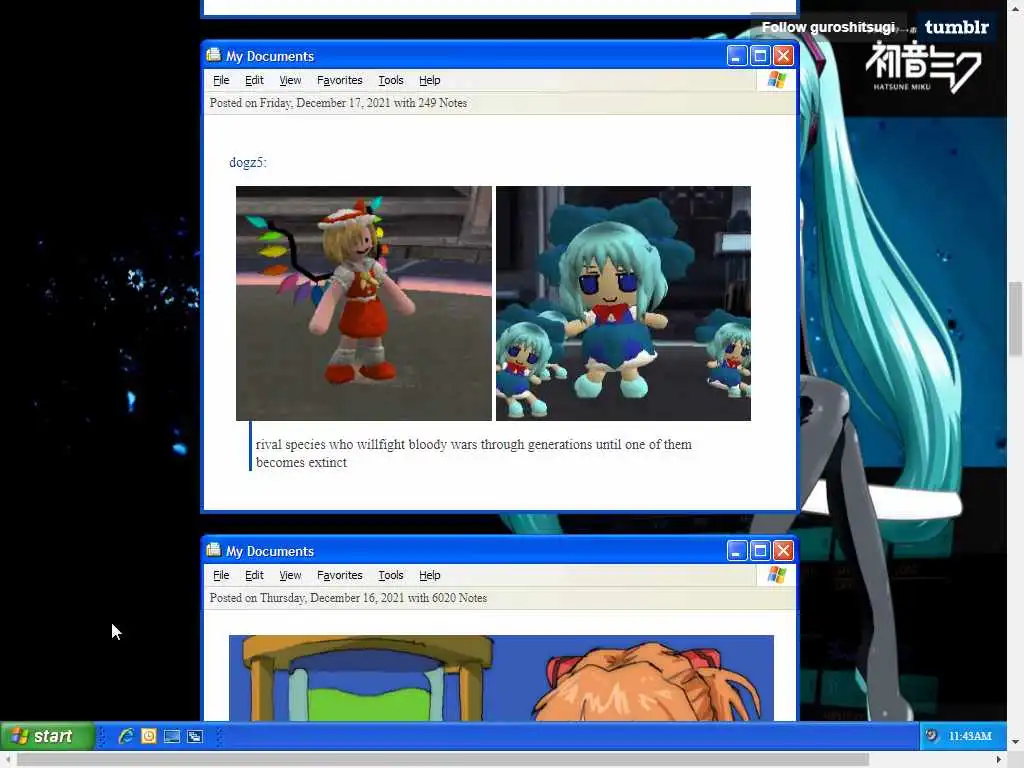The image size is (1024, 768).
Task: Click the vertical scrollbar thumb
Action: 1015,319
